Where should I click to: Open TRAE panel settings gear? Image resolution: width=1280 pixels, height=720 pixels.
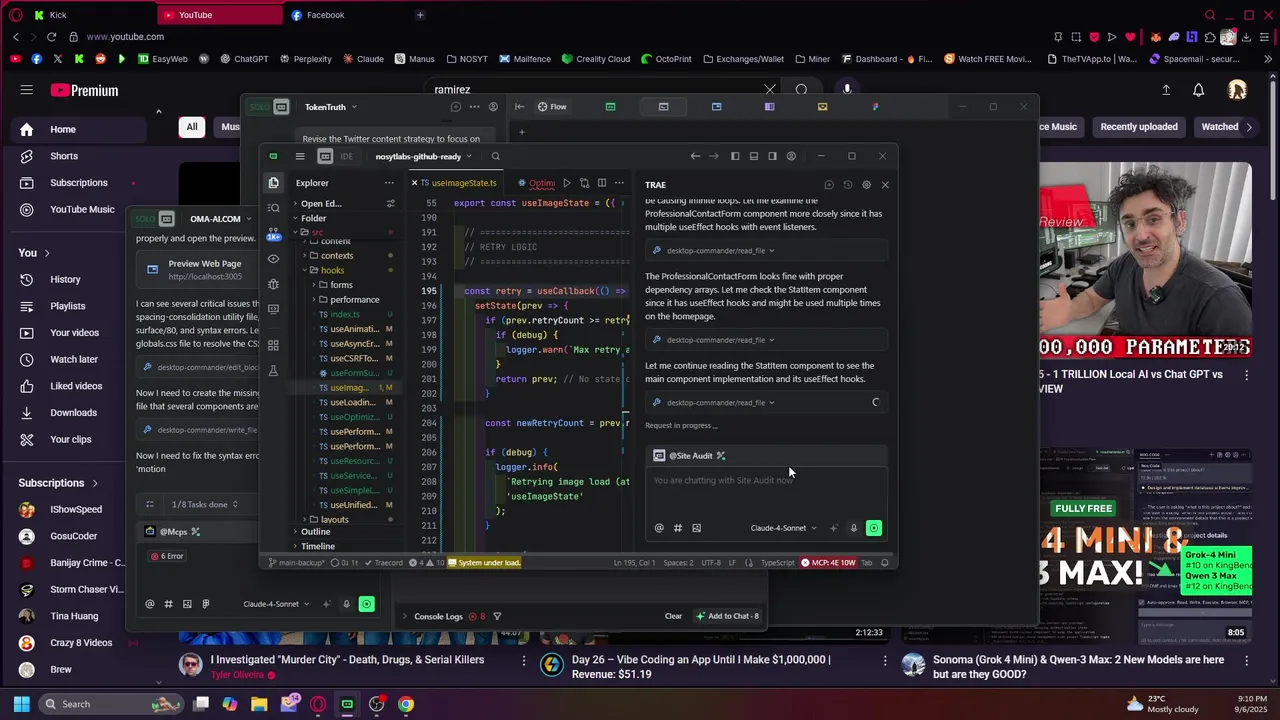[x=866, y=185]
